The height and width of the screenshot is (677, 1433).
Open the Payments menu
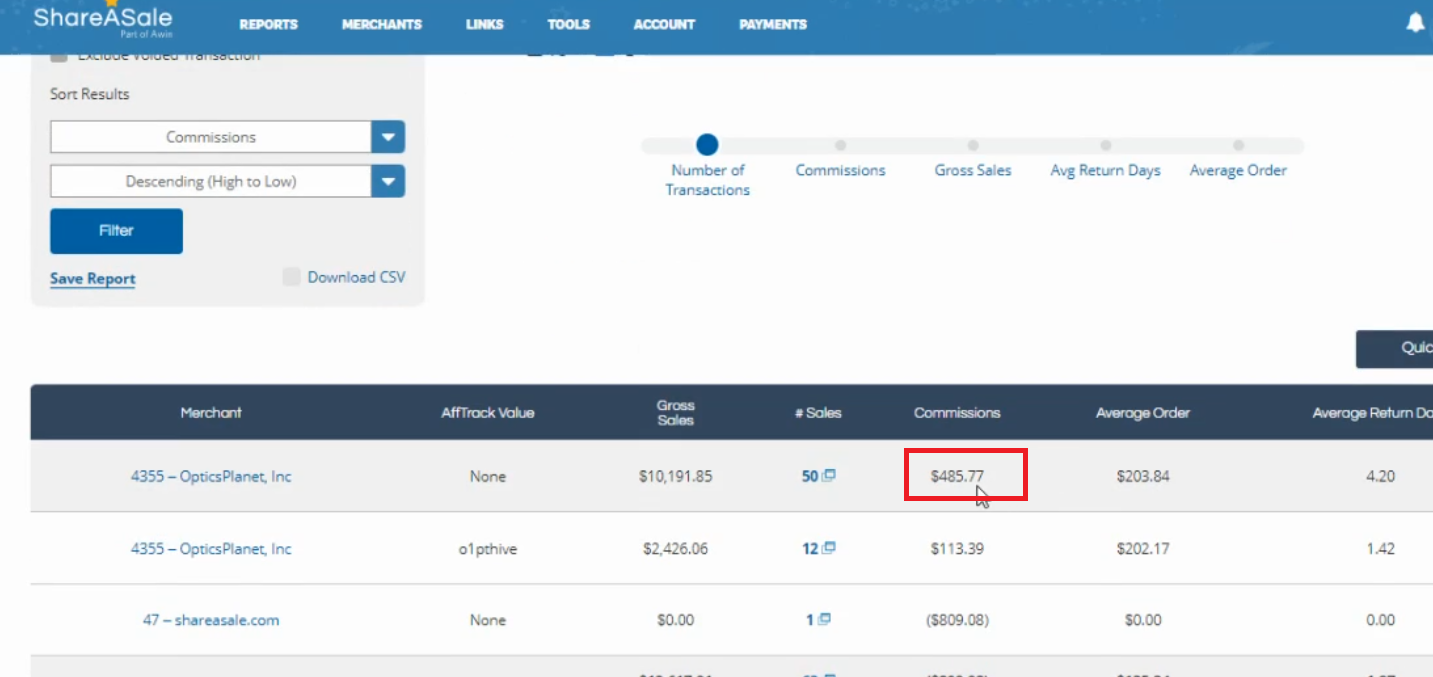point(773,24)
